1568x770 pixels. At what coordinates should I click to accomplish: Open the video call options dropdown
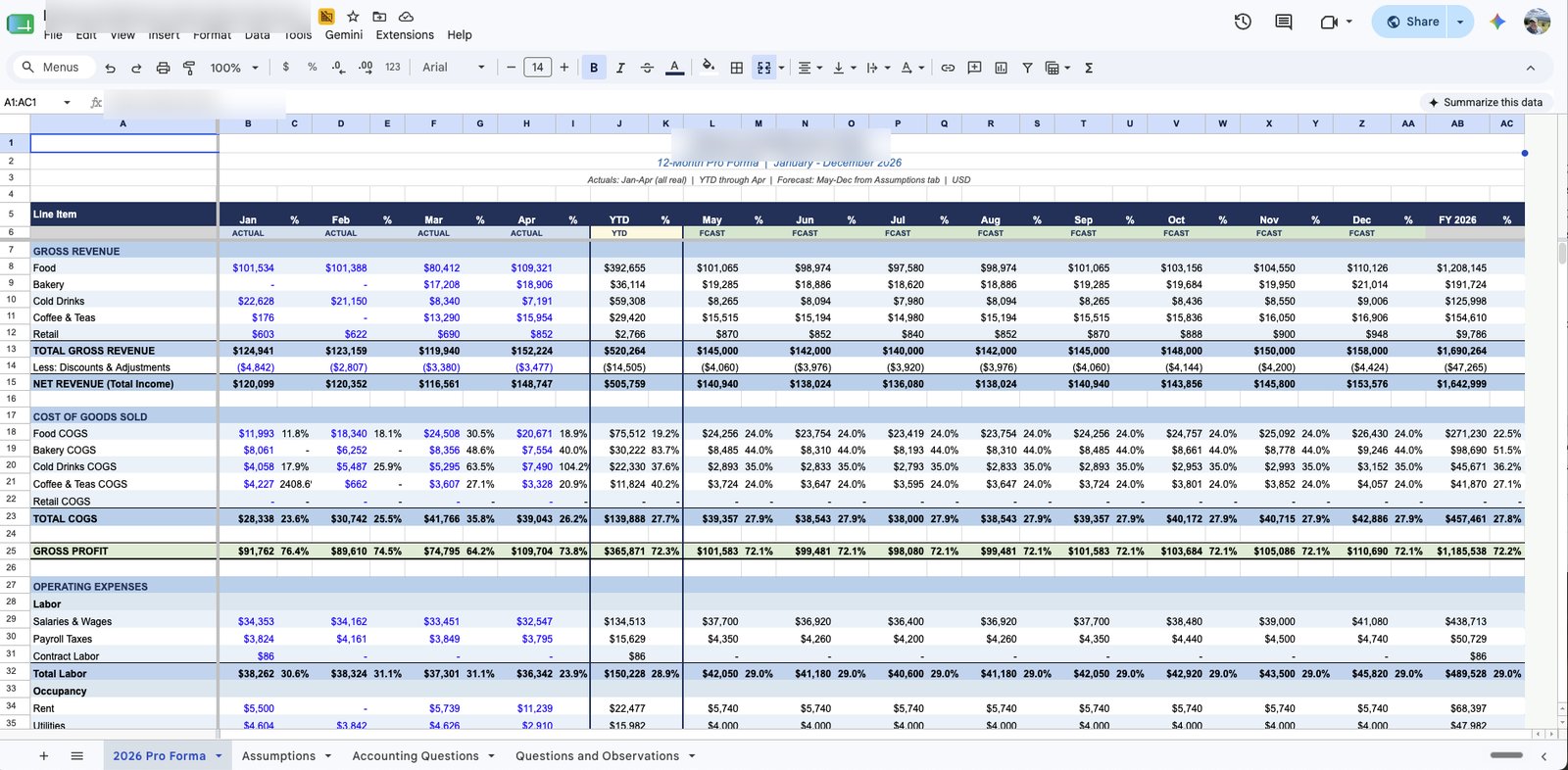(x=1348, y=22)
